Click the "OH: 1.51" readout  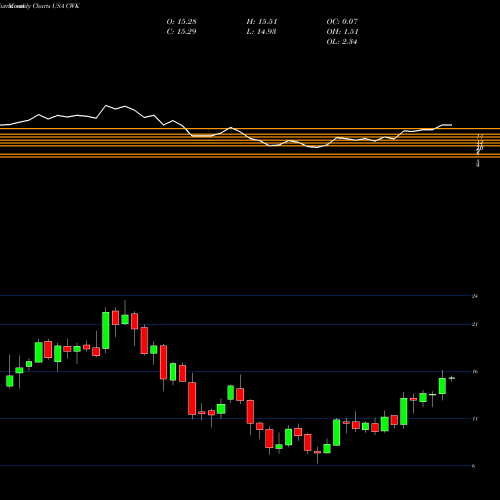click(x=342, y=32)
